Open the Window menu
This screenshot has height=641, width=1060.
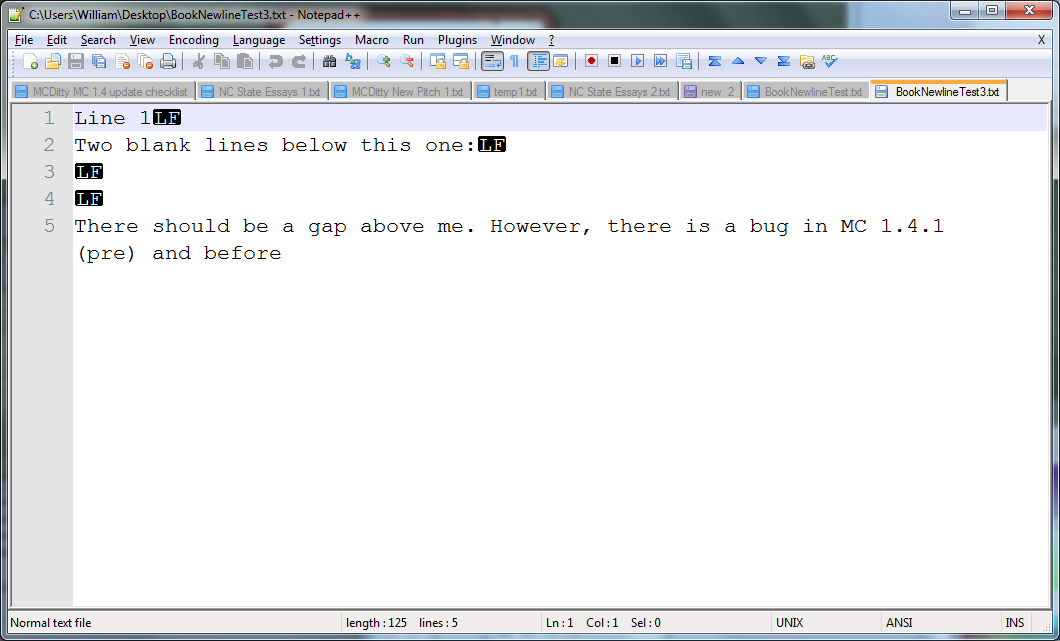pyautogui.click(x=512, y=40)
